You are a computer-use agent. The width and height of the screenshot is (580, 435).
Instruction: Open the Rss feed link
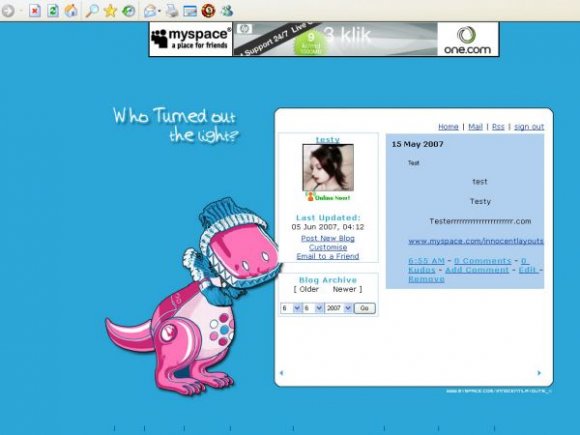tap(498, 127)
